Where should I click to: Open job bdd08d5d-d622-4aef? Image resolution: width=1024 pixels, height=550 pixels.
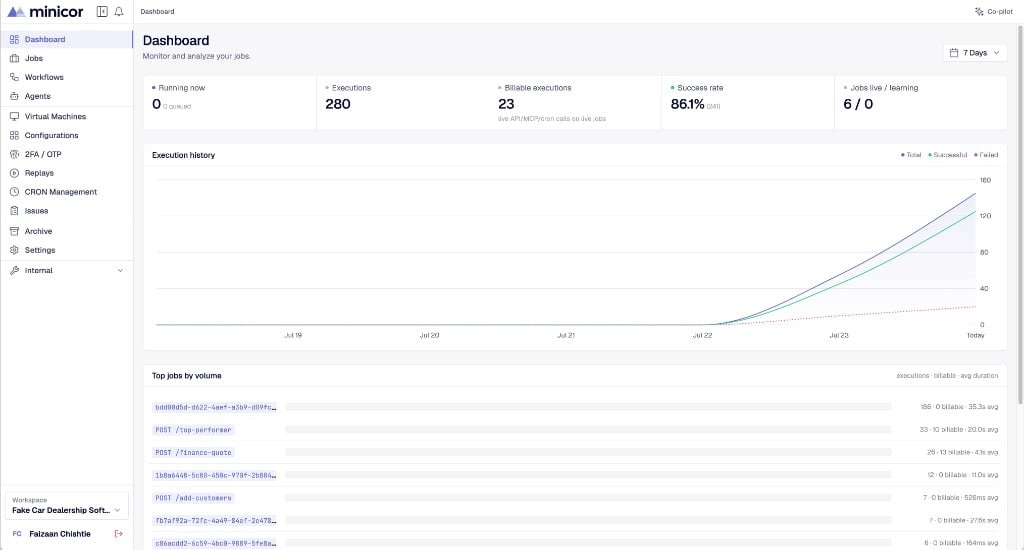coord(216,407)
